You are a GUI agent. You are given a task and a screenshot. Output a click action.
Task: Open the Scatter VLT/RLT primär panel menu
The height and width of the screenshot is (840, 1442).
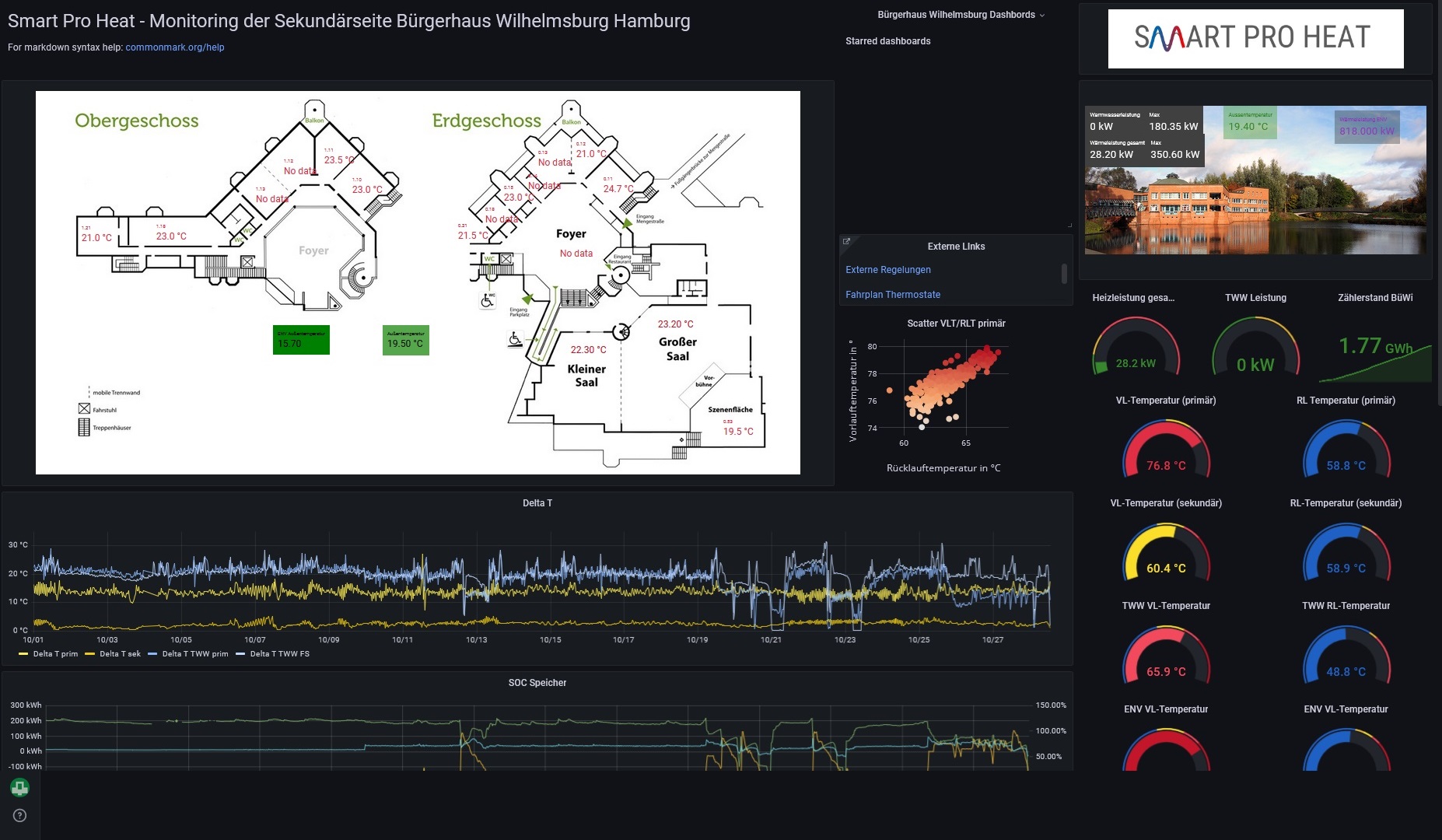click(956, 324)
